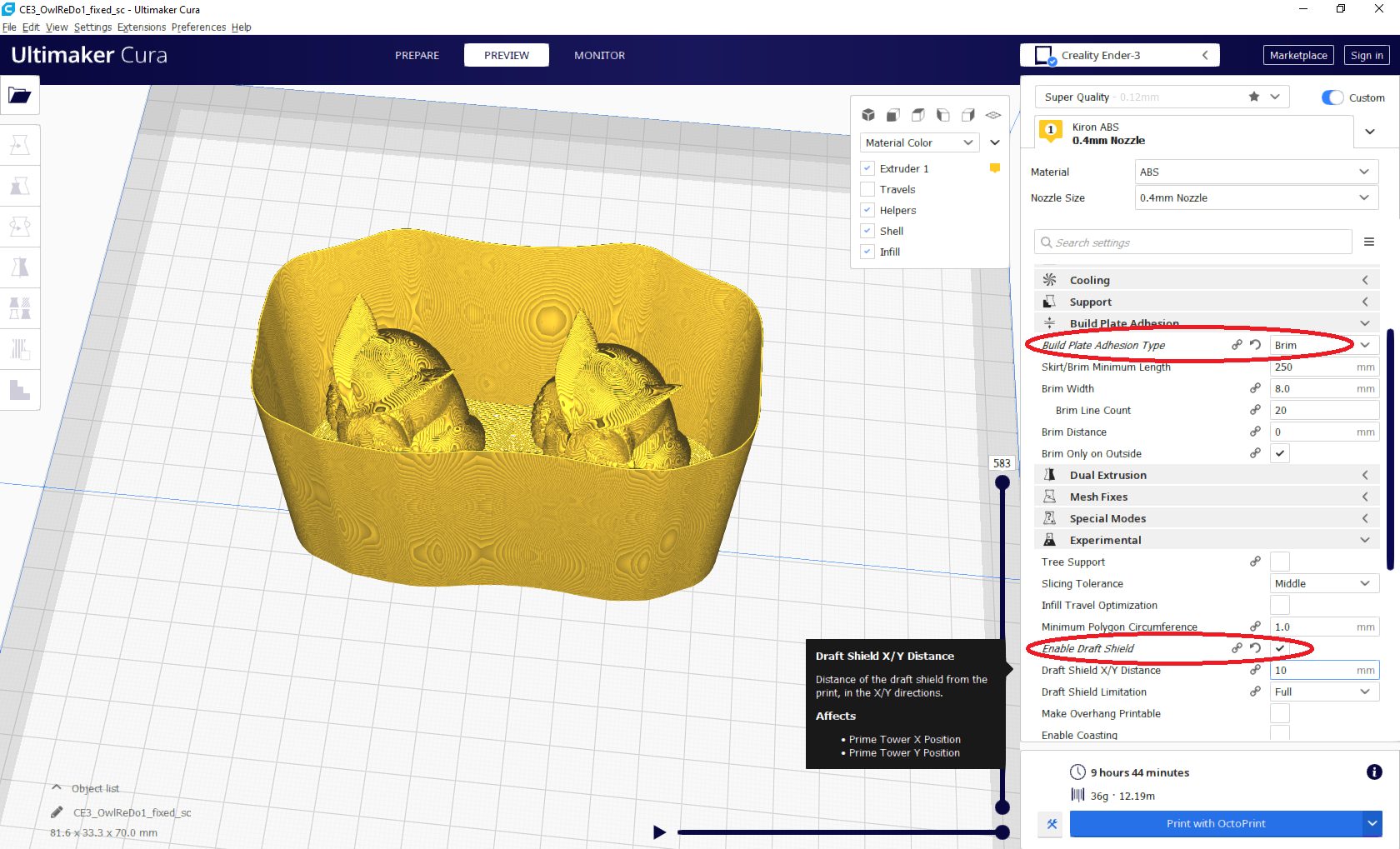This screenshot has width=1400, height=849.
Task: Open Settings menu
Action: coord(92,27)
